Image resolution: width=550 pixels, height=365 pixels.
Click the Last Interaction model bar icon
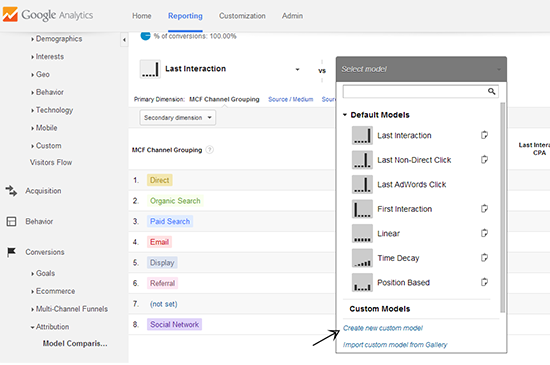tap(362, 135)
